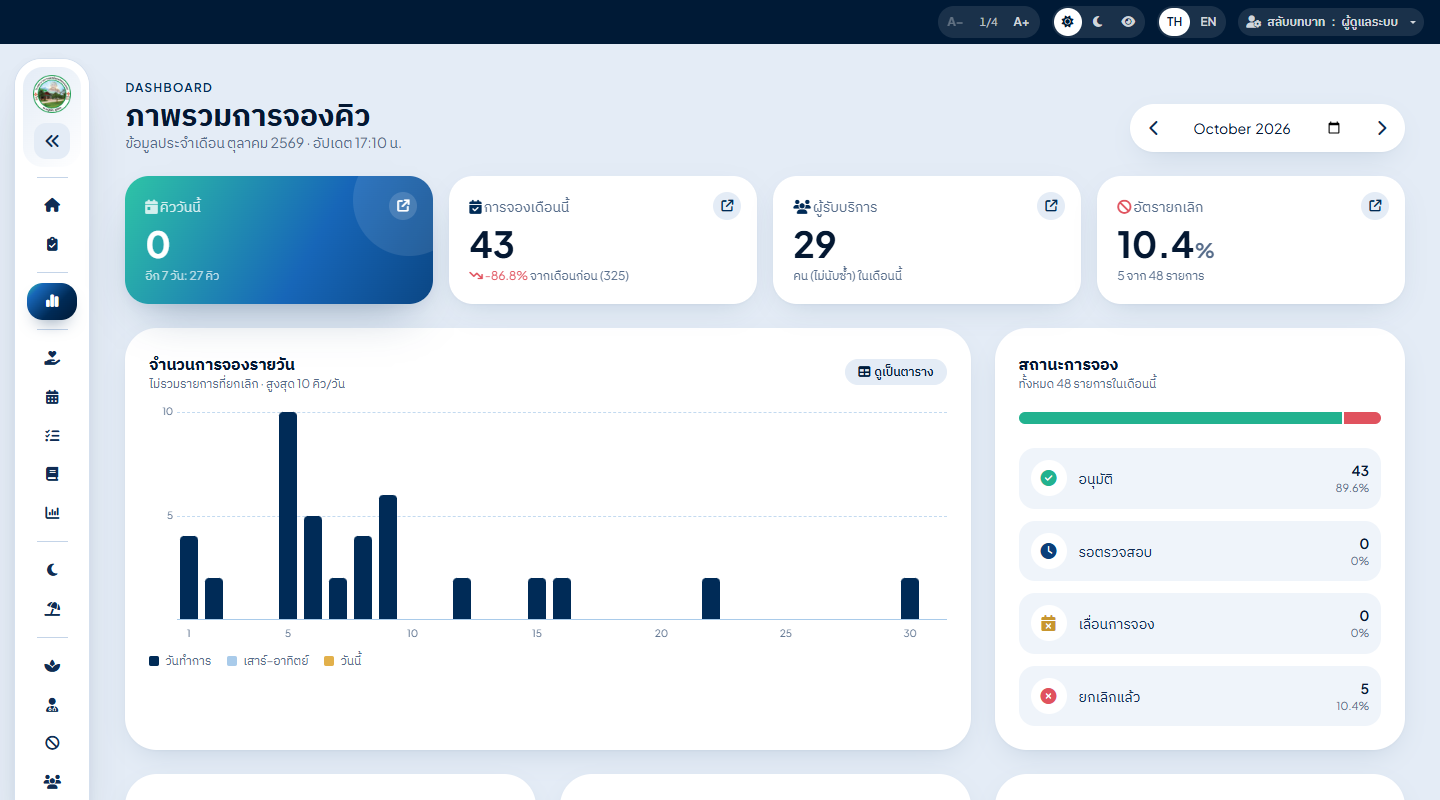Screen dimensions: 1440x800
Task: Open the book icon in sidebar
Action: tap(52, 474)
